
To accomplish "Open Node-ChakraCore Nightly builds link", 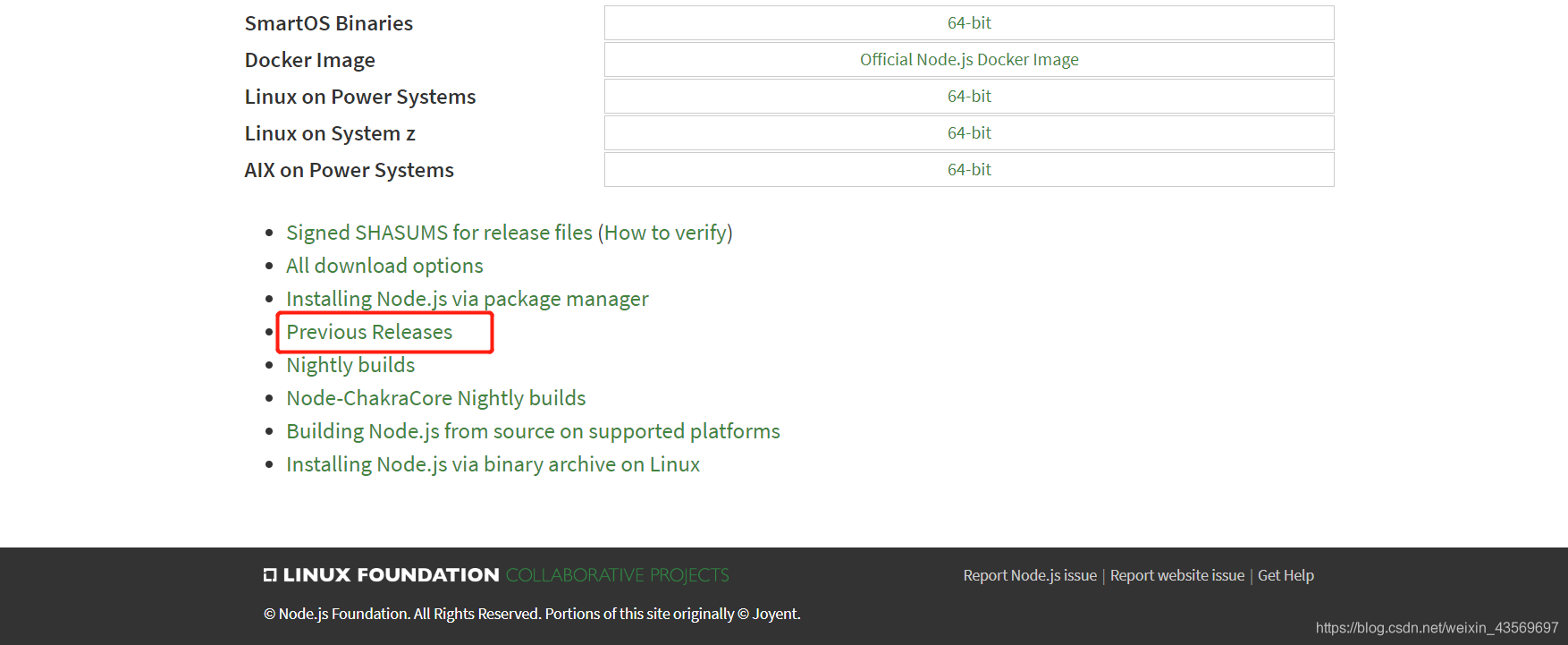I will point(436,398).
